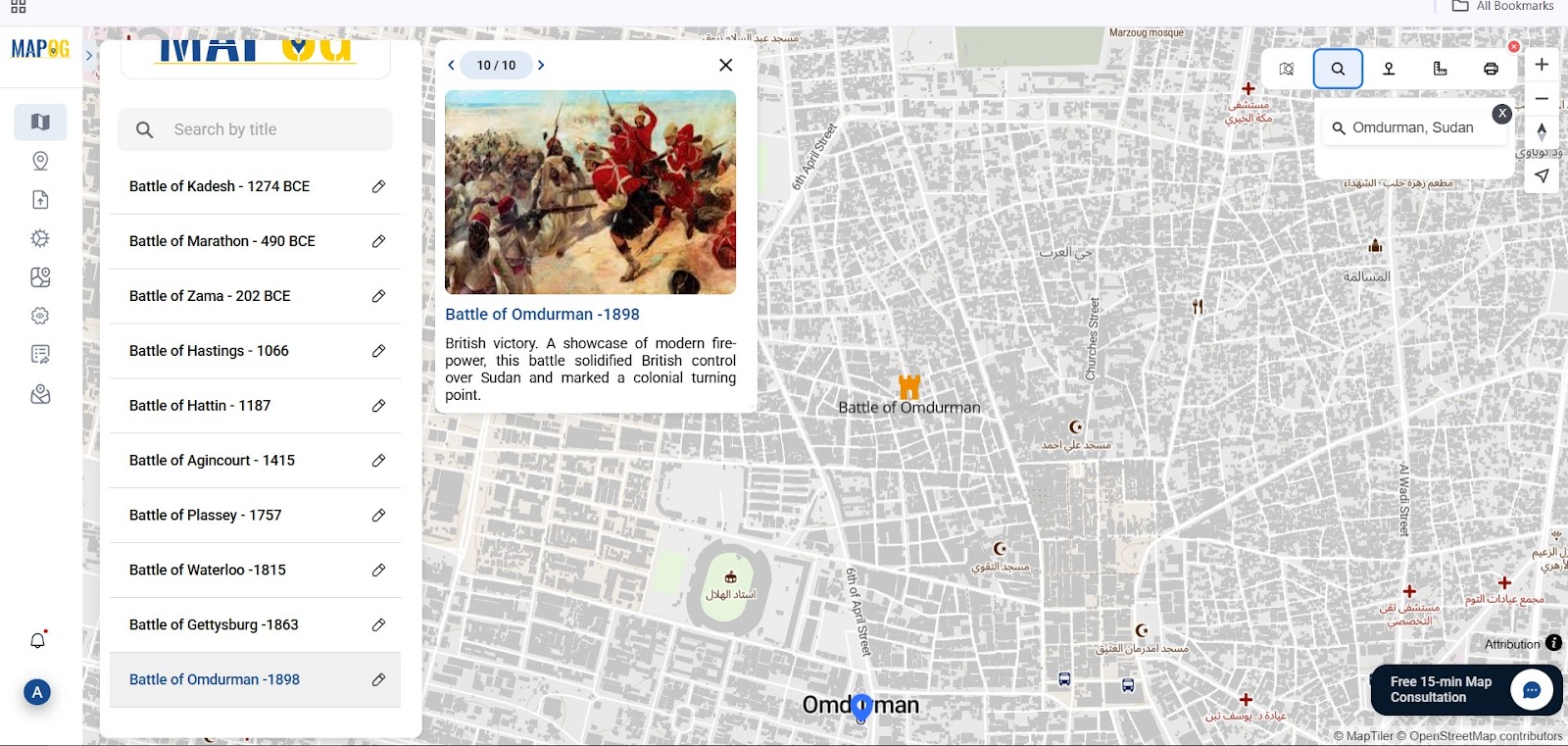Edit Battle of Gettysburg pencil icon

point(378,625)
